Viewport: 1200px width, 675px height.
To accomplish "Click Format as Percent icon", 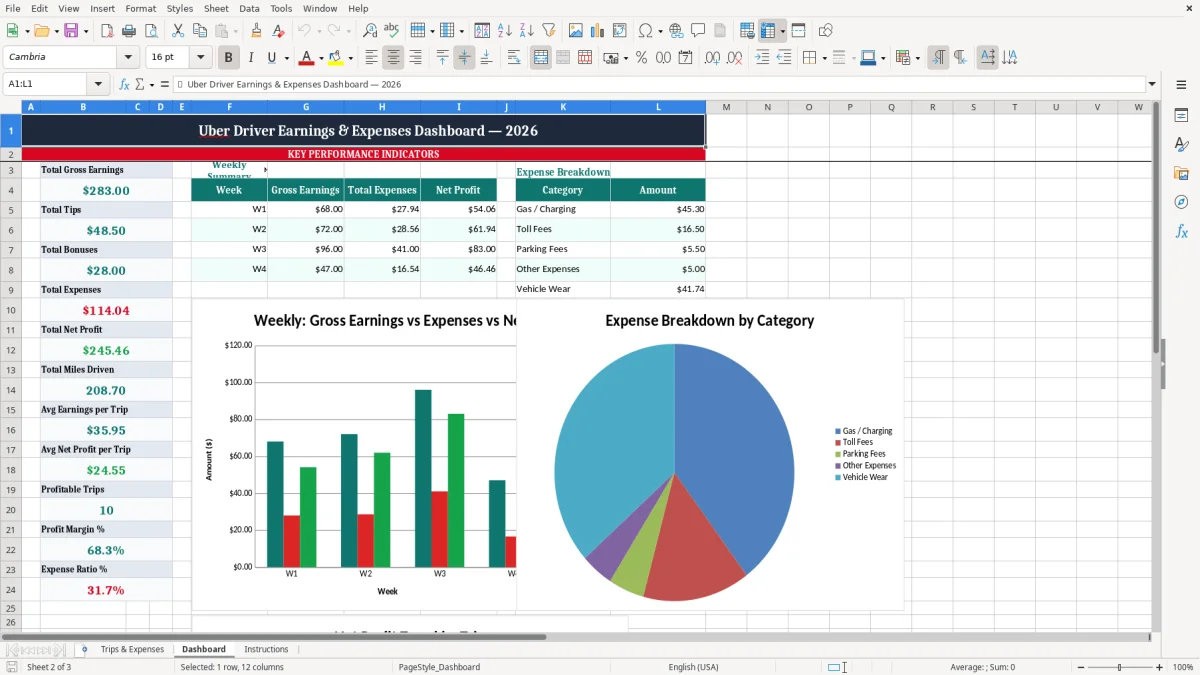I will coord(641,58).
